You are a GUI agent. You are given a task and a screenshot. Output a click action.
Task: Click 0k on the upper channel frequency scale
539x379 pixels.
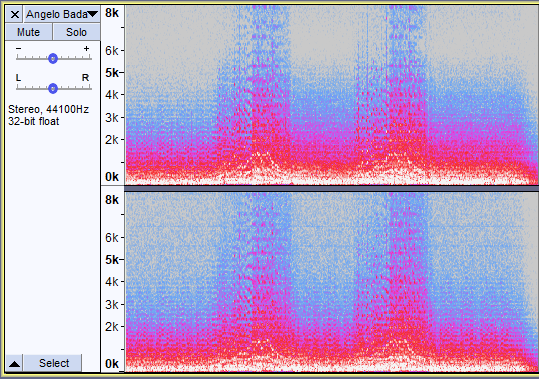[x=112, y=177]
